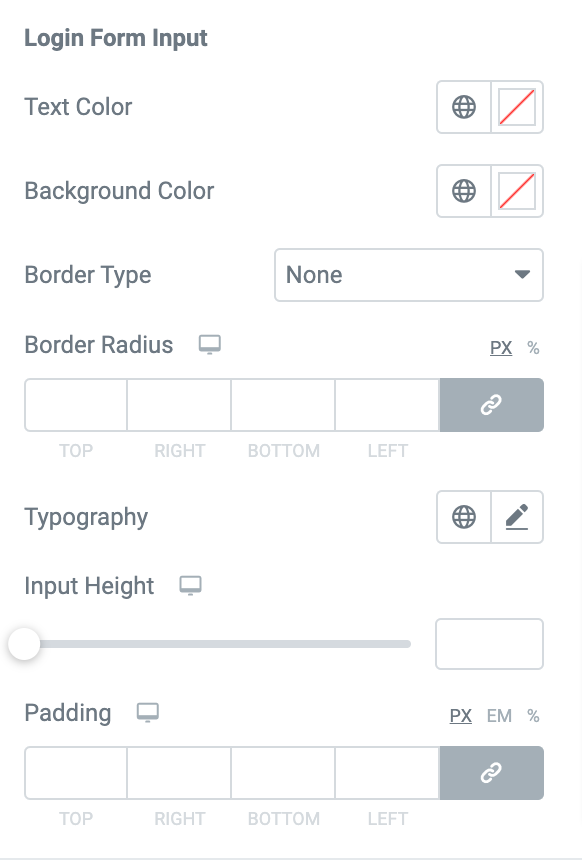Switch Padding units to EM
This screenshot has height=860, width=582.
499,716
